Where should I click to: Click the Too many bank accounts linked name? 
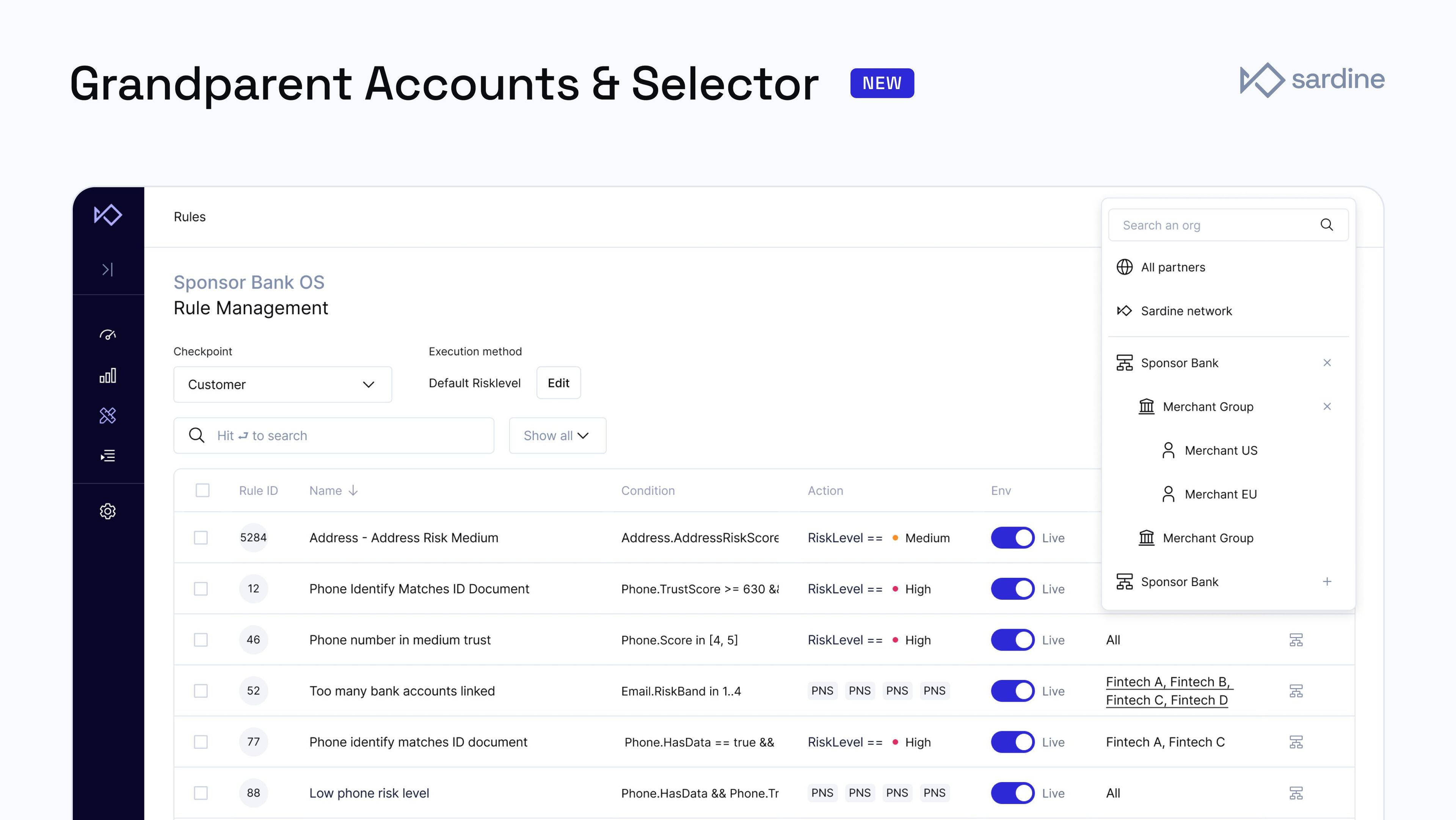click(x=402, y=691)
